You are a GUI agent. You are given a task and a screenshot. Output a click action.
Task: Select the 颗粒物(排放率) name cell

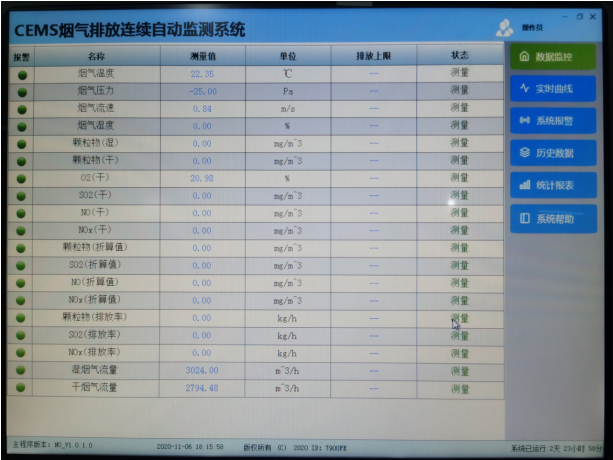click(x=95, y=317)
